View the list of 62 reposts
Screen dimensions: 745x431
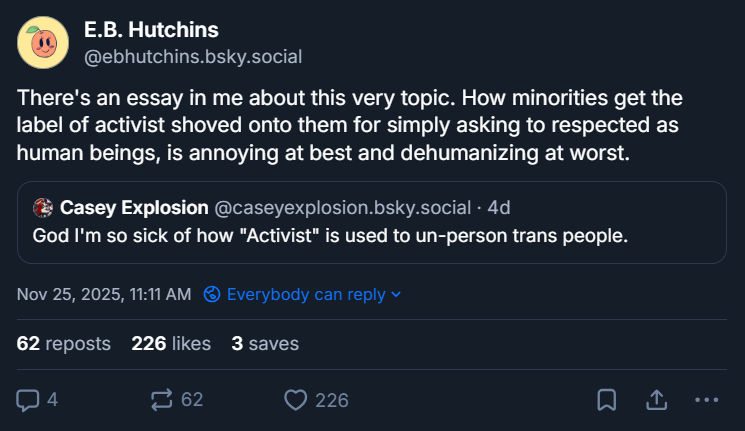(x=64, y=344)
